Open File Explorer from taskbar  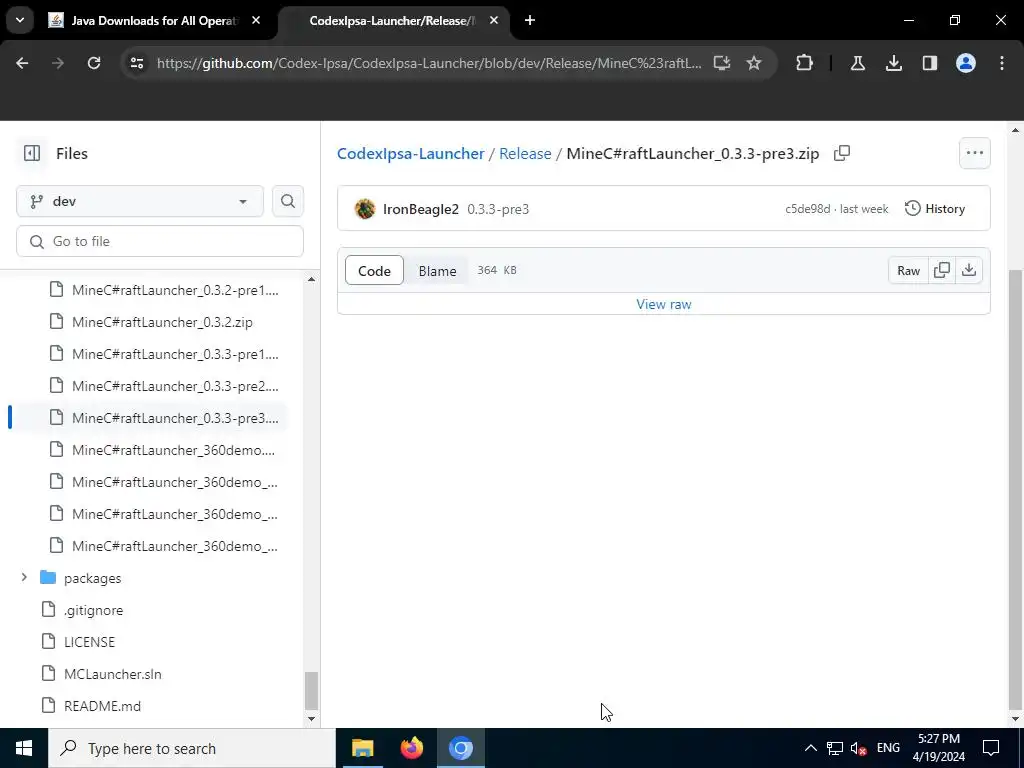click(x=362, y=748)
